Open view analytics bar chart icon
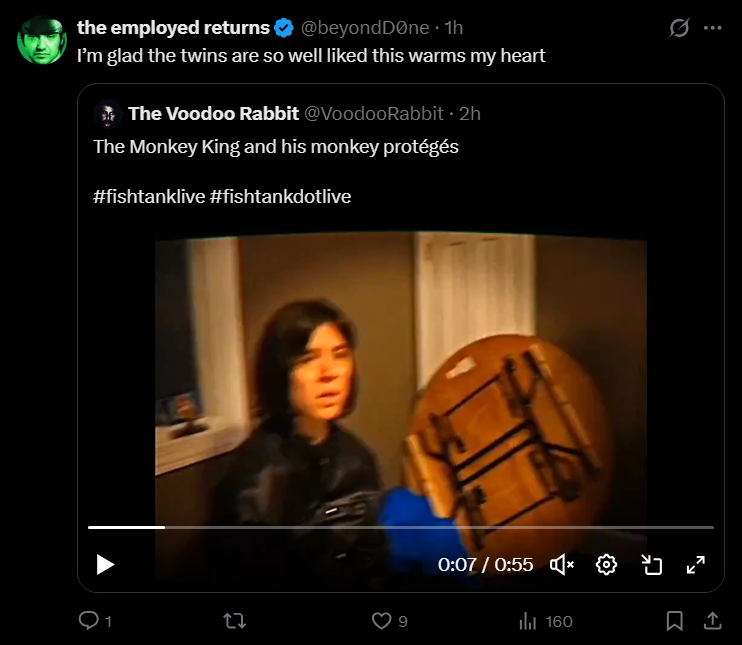742x645 pixels. (528, 621)
